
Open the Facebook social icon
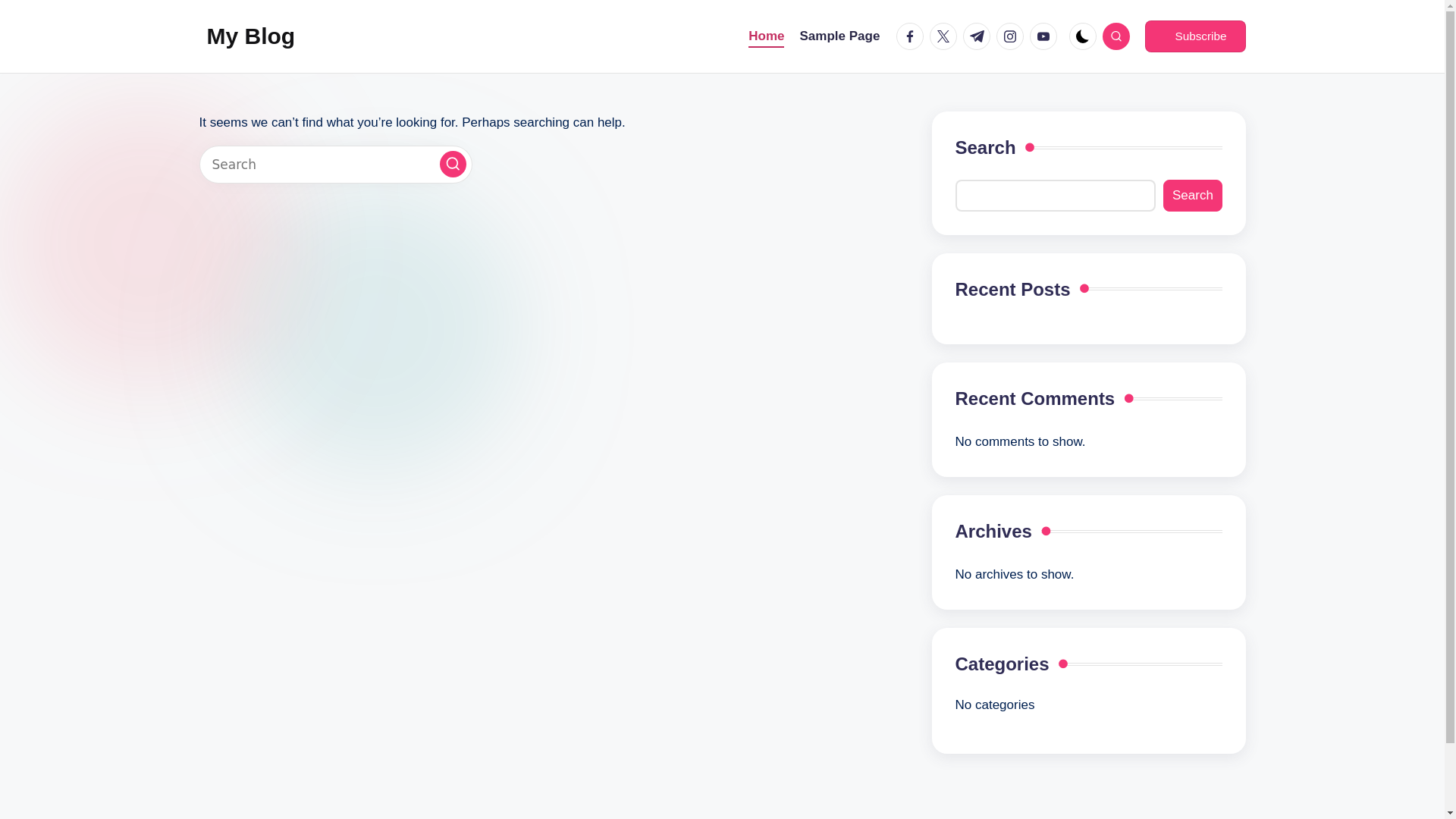pos(910,36)
